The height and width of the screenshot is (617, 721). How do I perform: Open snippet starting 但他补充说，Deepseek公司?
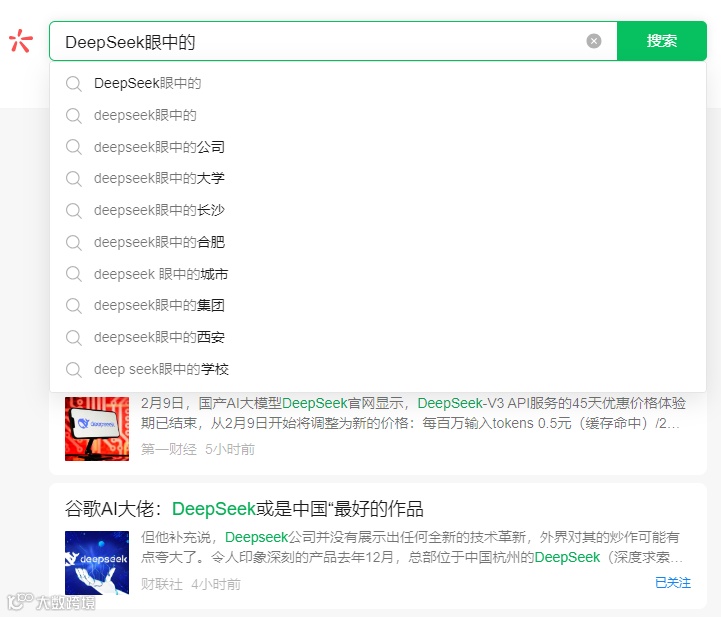click(412, 547)
